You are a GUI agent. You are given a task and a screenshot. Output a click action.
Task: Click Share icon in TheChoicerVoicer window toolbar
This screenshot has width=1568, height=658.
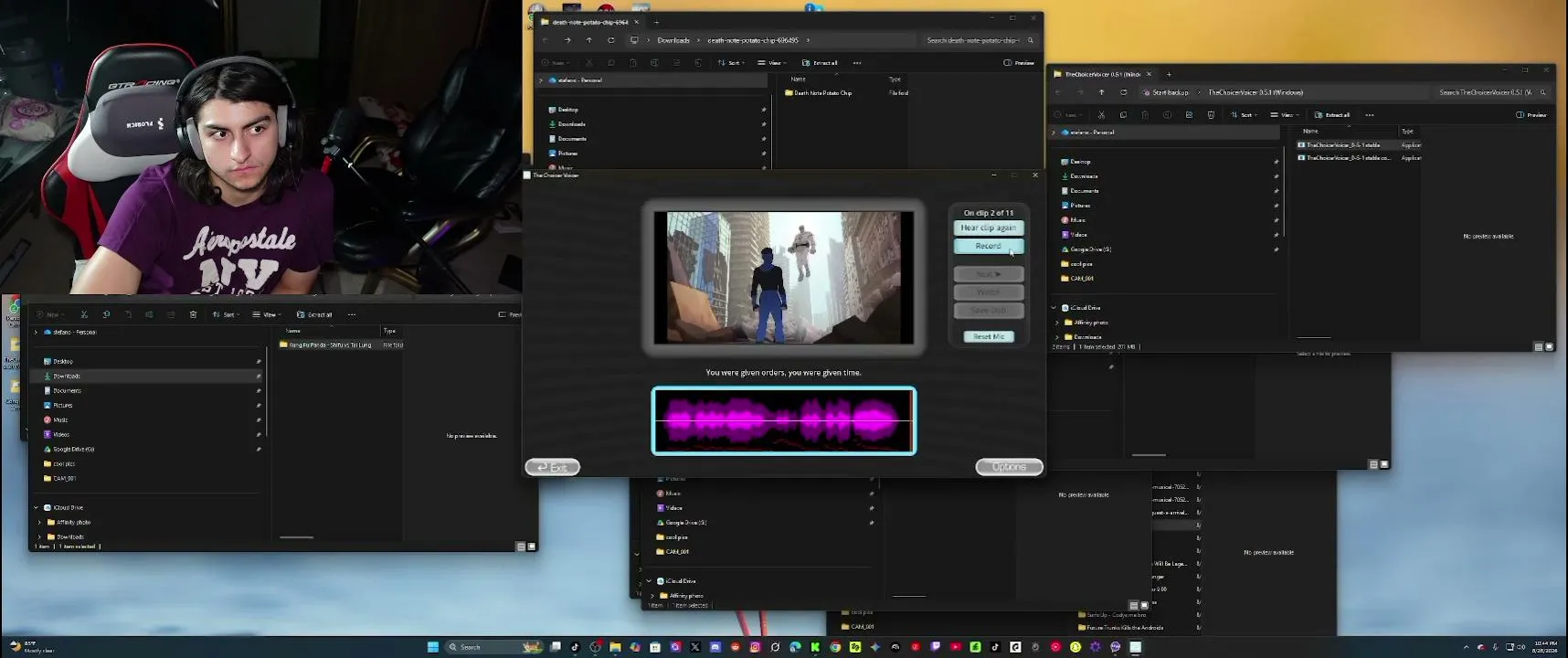pos(1189,115)
